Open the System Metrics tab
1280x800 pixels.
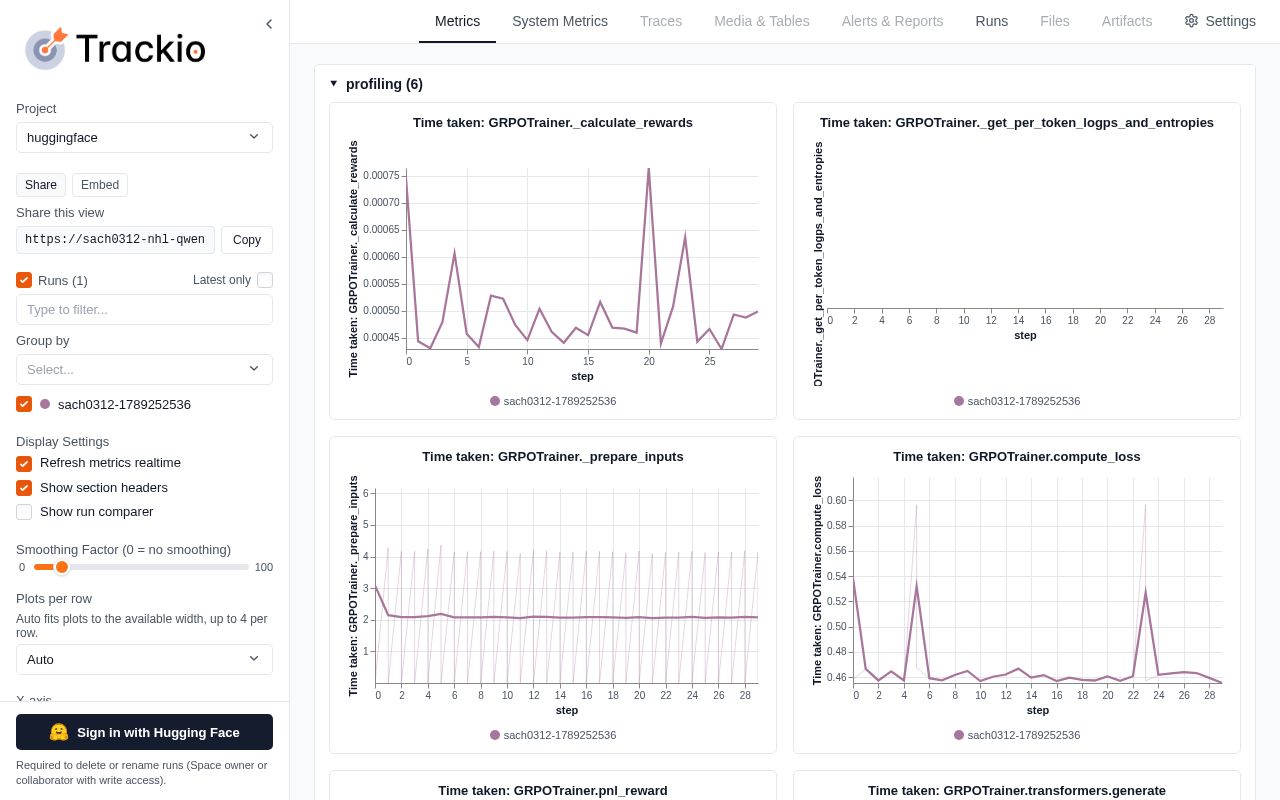(560, 21)
